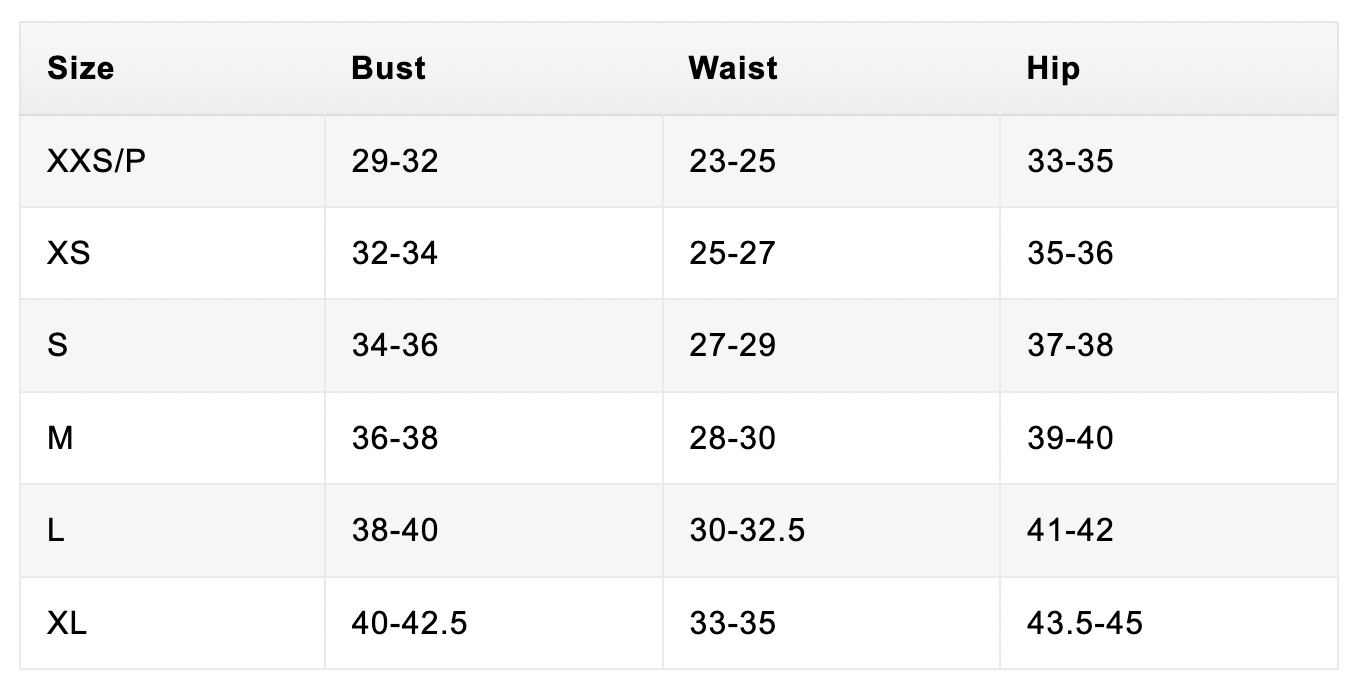1362x698 pixels.
Task: Click the Hip column header
Action: [x=1053, y=68]
